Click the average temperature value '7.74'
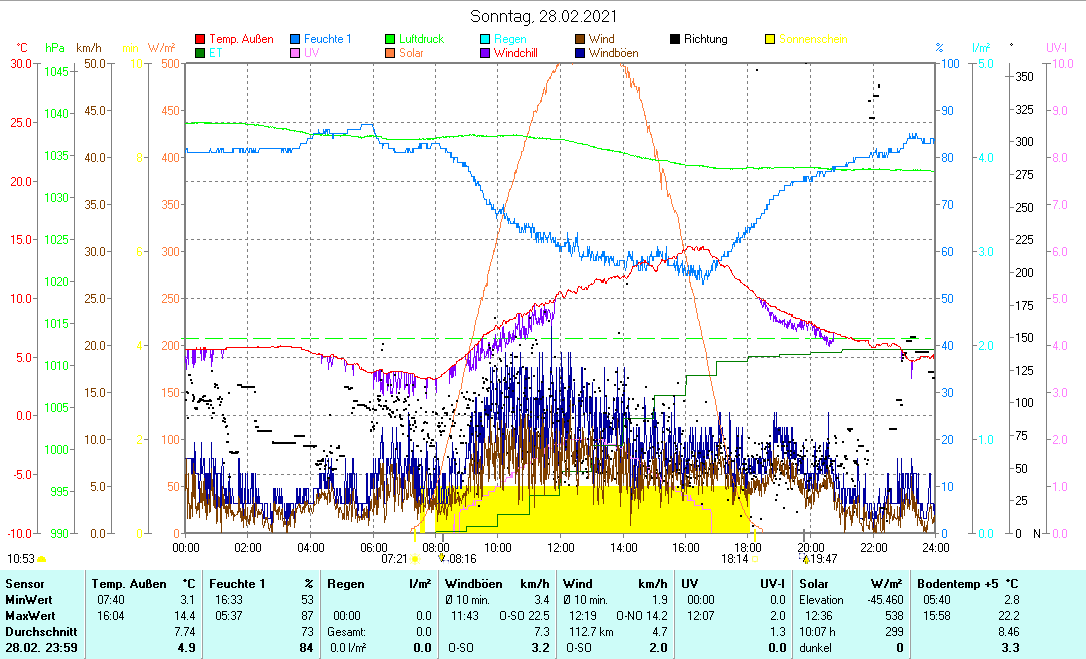The height and width of the screenshot is (659, 1086). [185, 632]
